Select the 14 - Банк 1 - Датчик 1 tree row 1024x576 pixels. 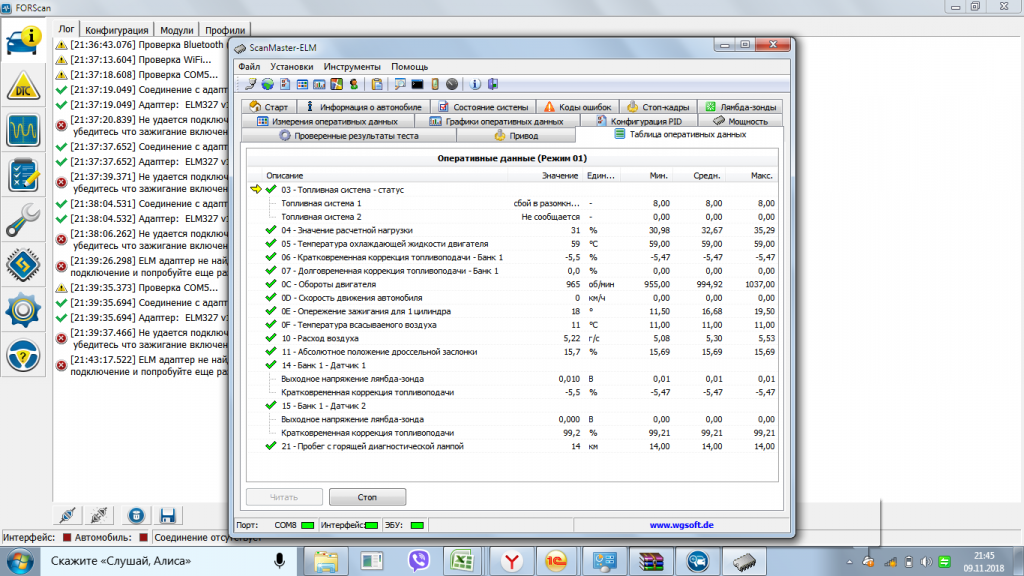[x=324, y=365]
